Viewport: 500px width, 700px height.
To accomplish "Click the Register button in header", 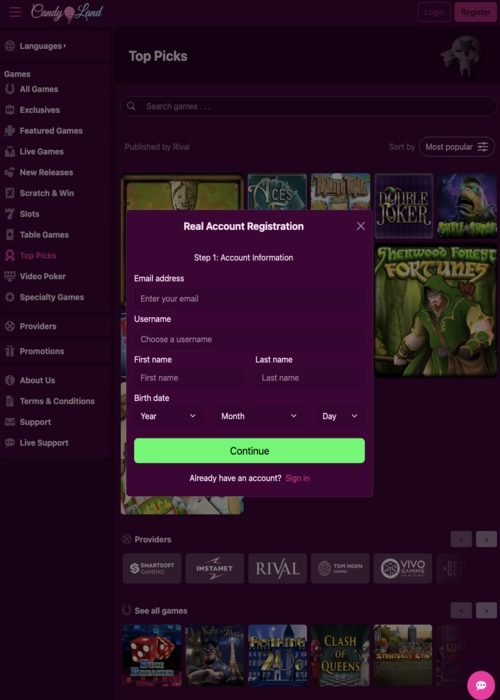I will point(475,12).
